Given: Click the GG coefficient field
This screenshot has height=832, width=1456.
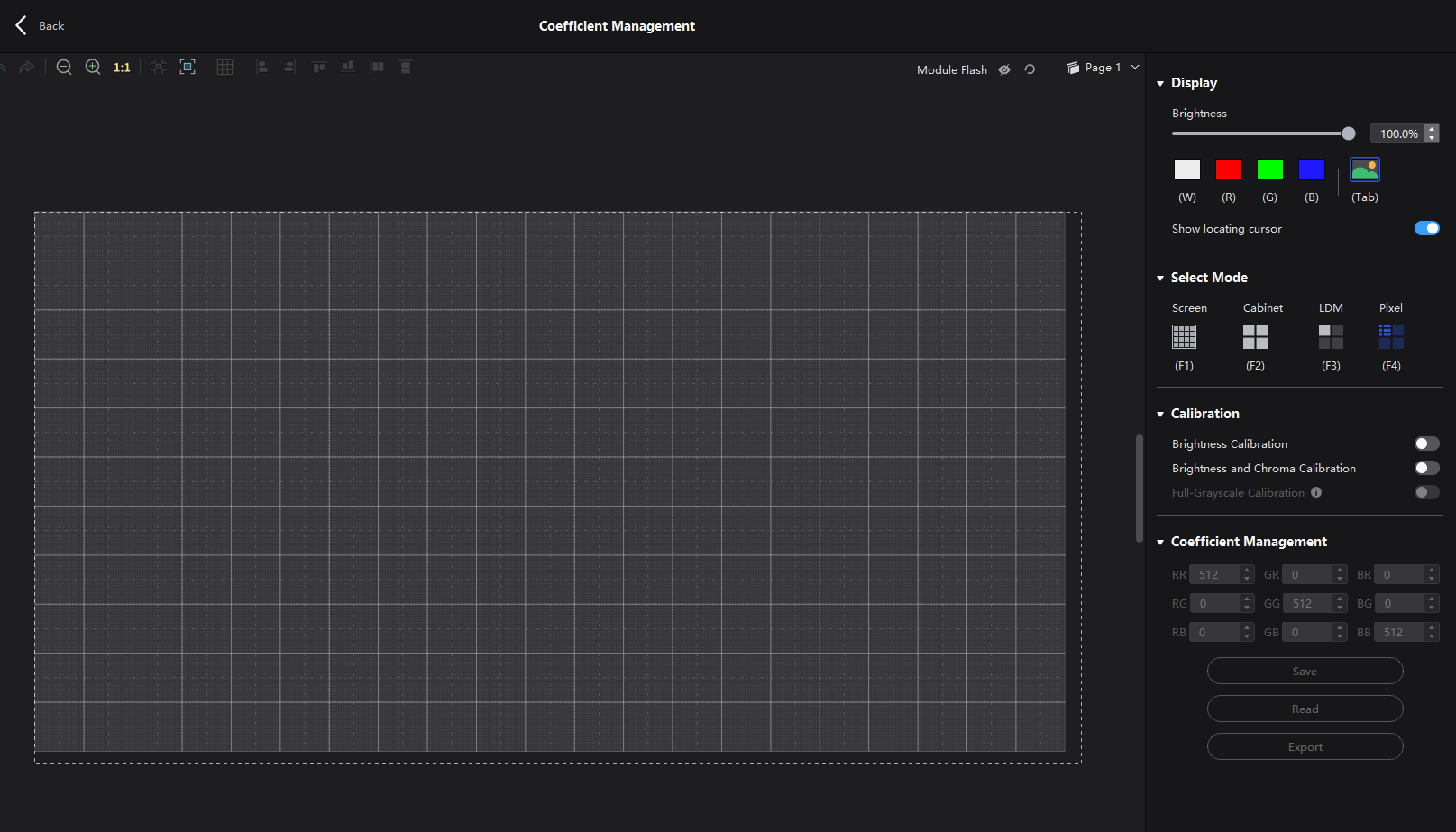Looking at the screenshot, I should pos(1308,603).
